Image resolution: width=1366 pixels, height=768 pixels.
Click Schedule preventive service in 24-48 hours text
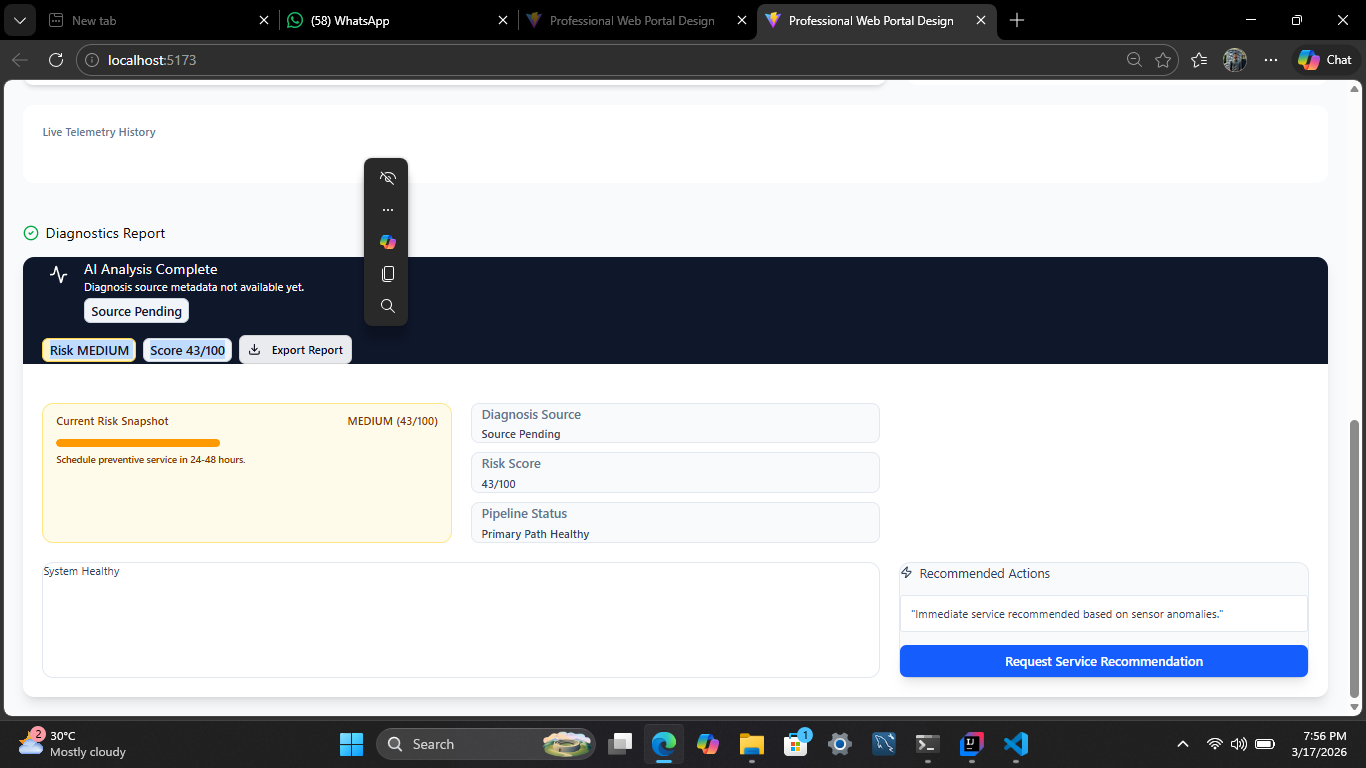click(x=151, y=460)
